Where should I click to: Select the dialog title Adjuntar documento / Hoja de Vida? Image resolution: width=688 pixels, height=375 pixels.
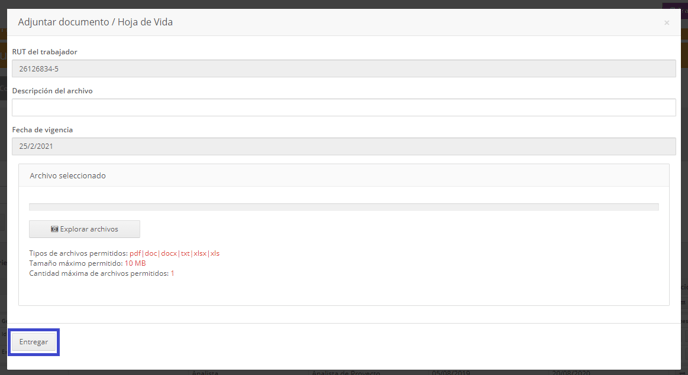95,22
